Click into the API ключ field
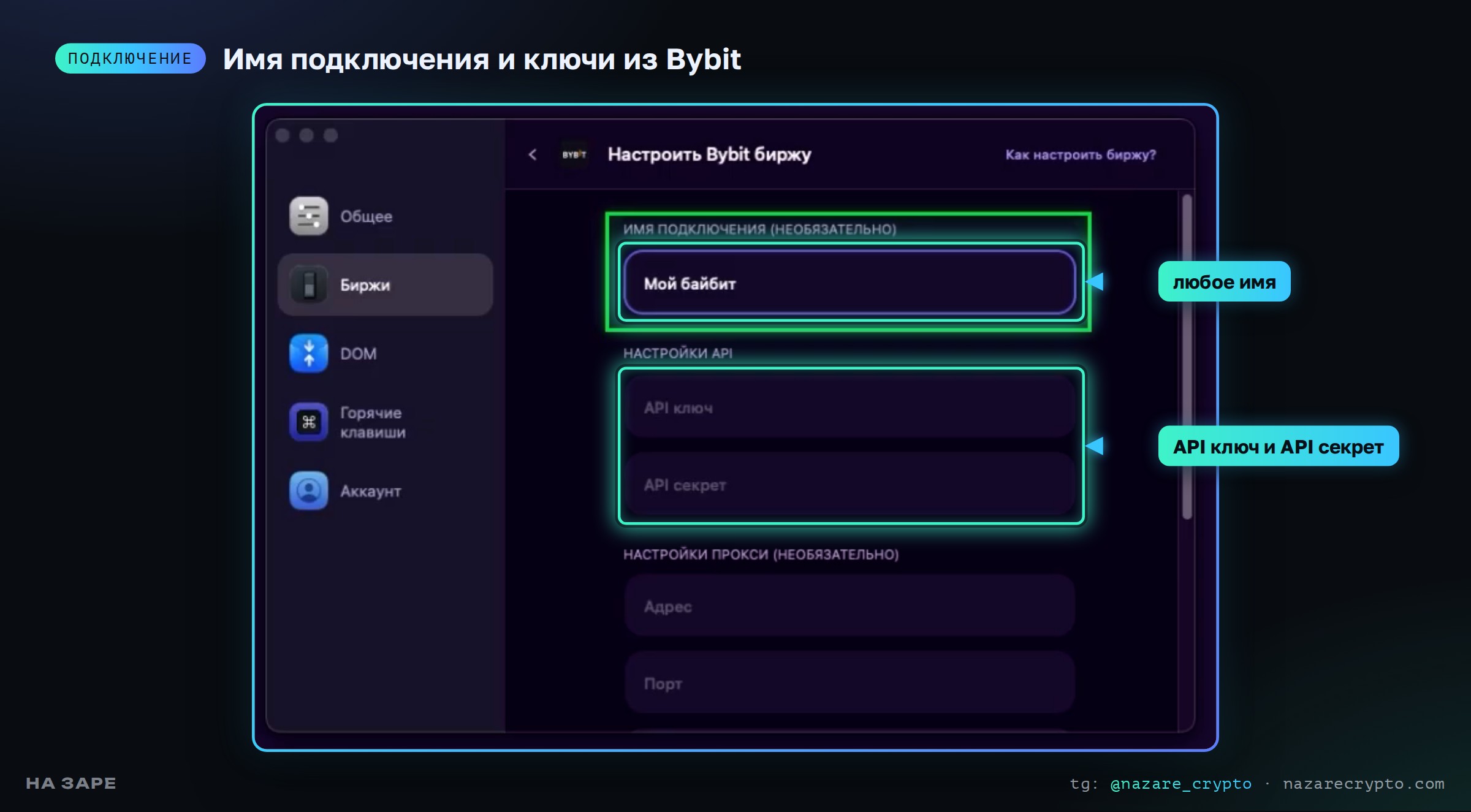 point(850,407)
